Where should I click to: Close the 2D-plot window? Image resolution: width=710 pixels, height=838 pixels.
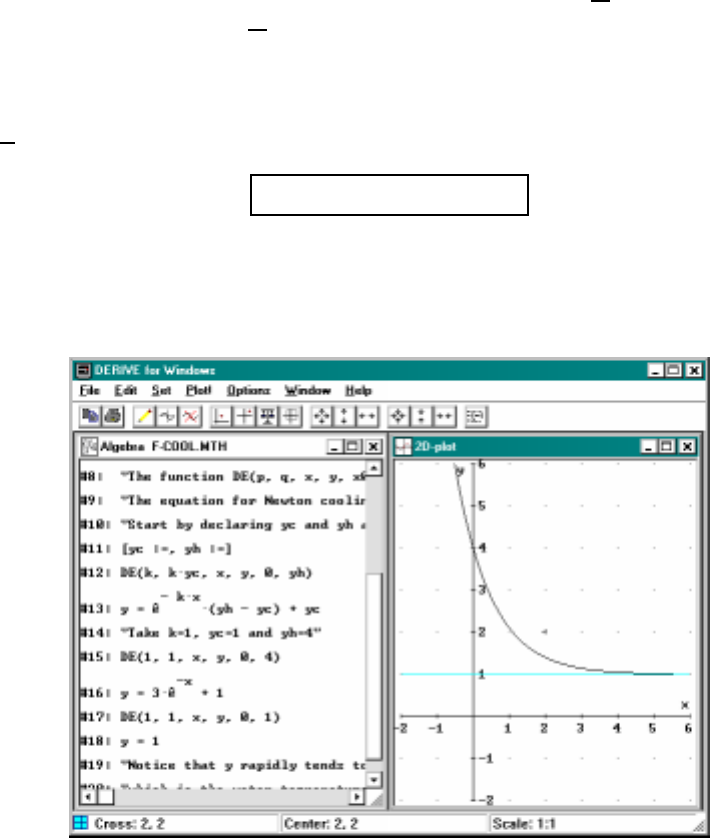click(688, 446)
